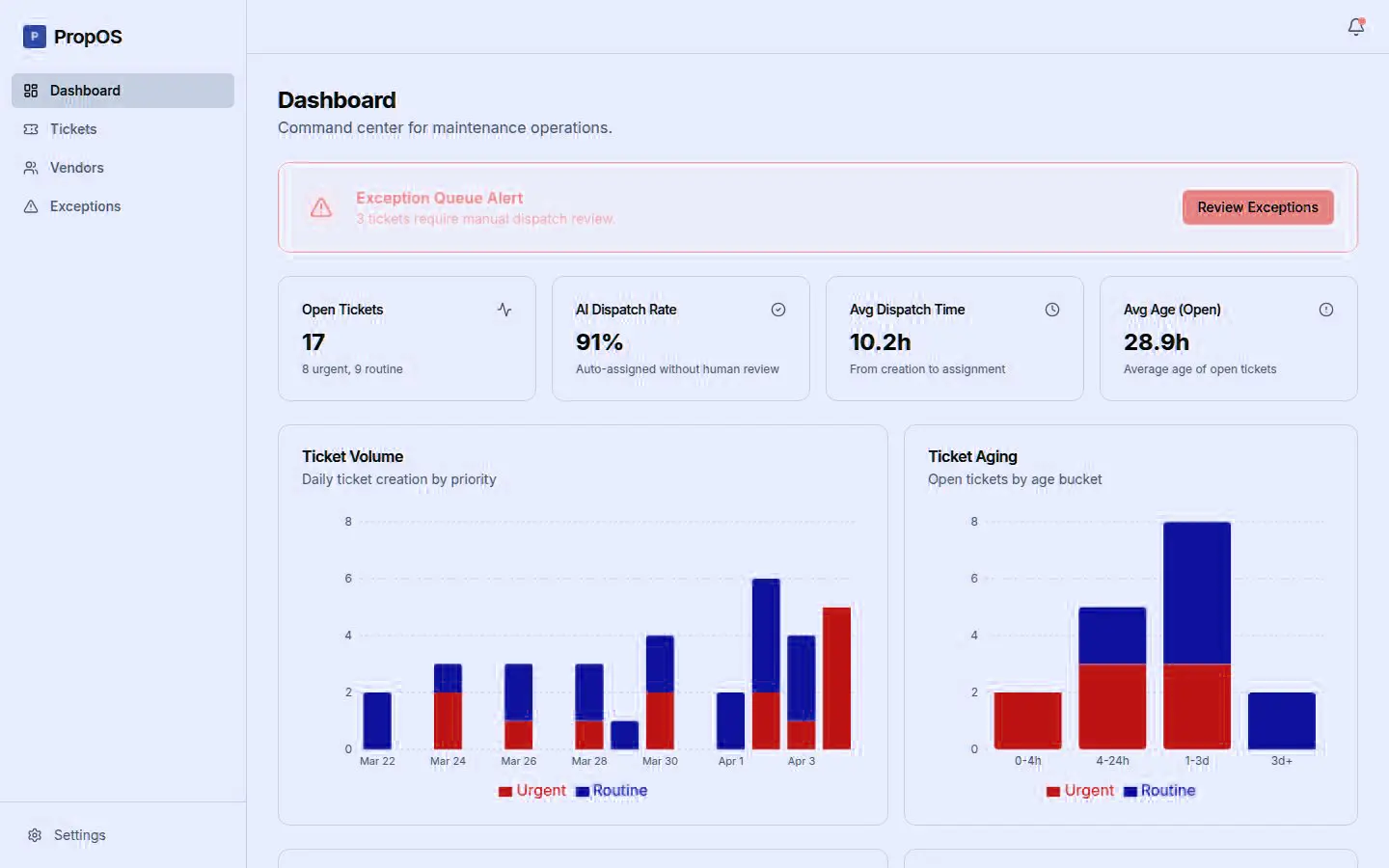Click Routine color swatch in Ticket Aging legend
Screen dimensions: 1389x868
pyautogui.click(x=1130, y=792)
